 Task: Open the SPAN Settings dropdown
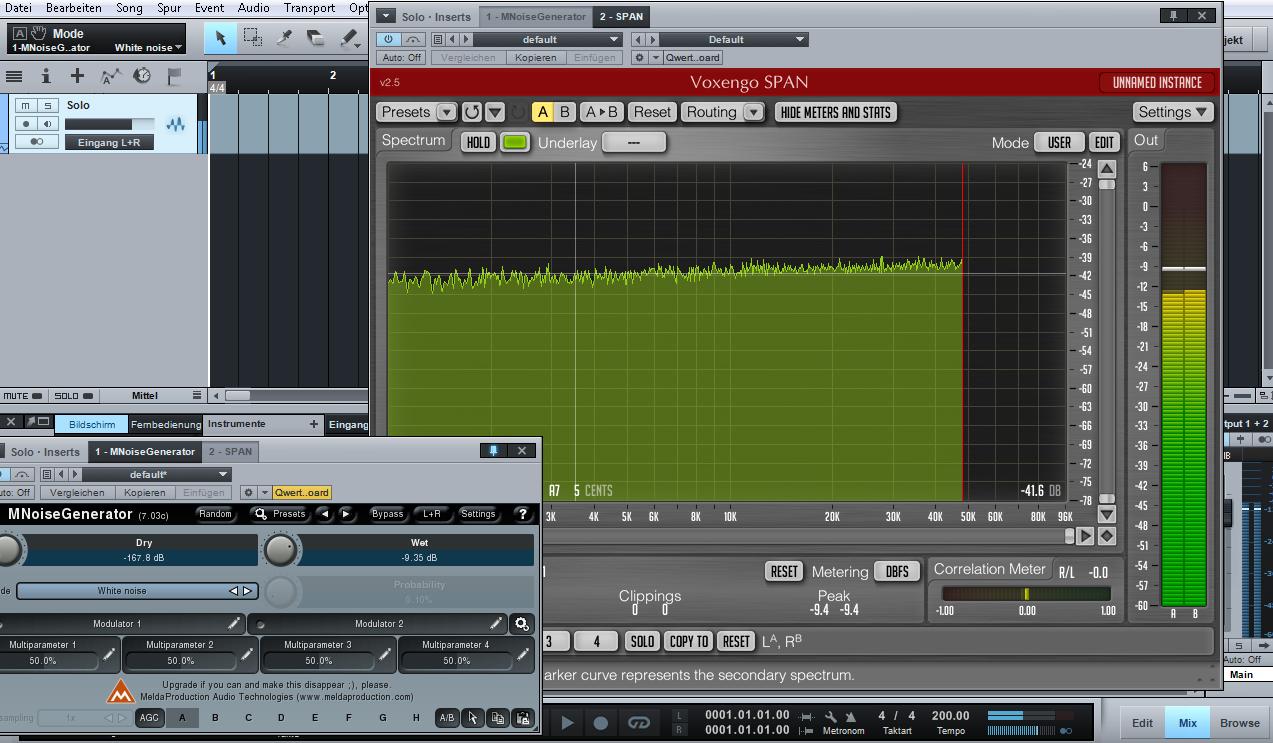point(1173,112)
